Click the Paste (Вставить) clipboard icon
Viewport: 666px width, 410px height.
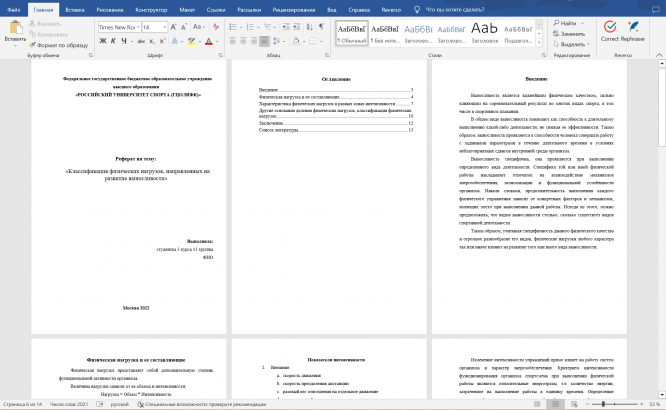coord(16,28)
